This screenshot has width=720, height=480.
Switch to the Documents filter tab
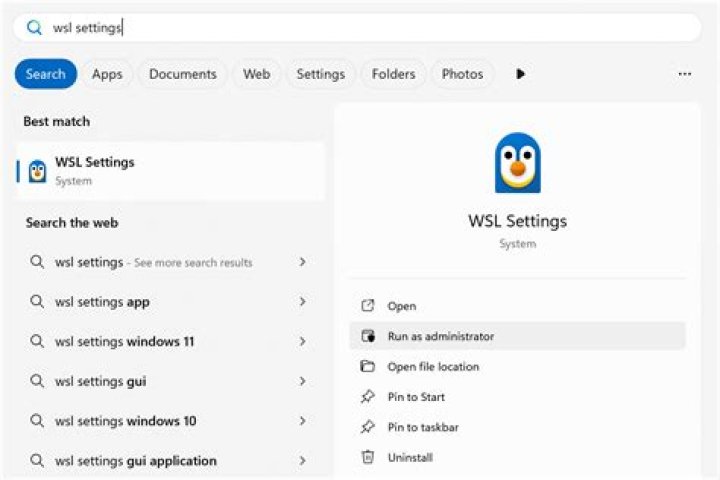click(183, 74)
